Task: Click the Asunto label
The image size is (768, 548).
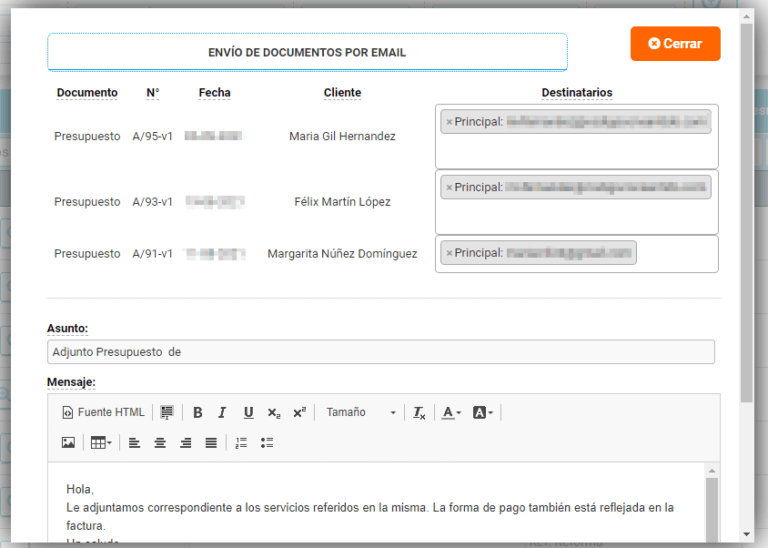Action: (68, 328)
